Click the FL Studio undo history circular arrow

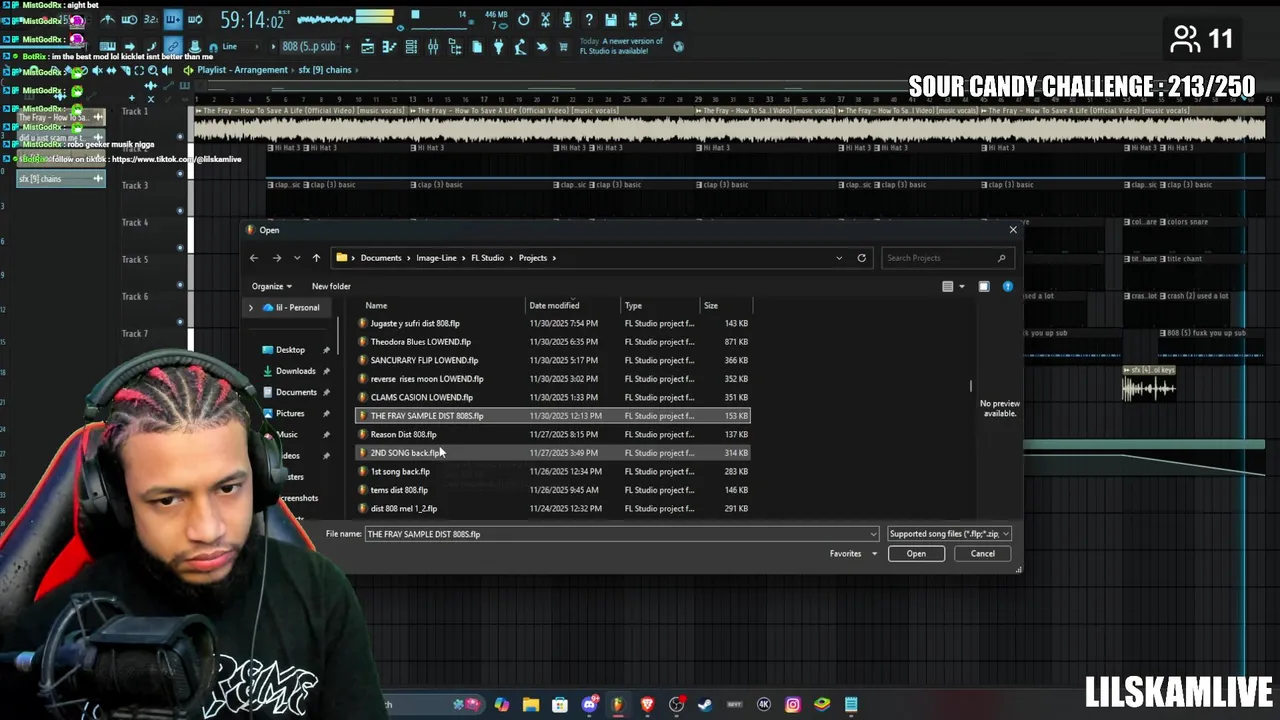(523, 20)
